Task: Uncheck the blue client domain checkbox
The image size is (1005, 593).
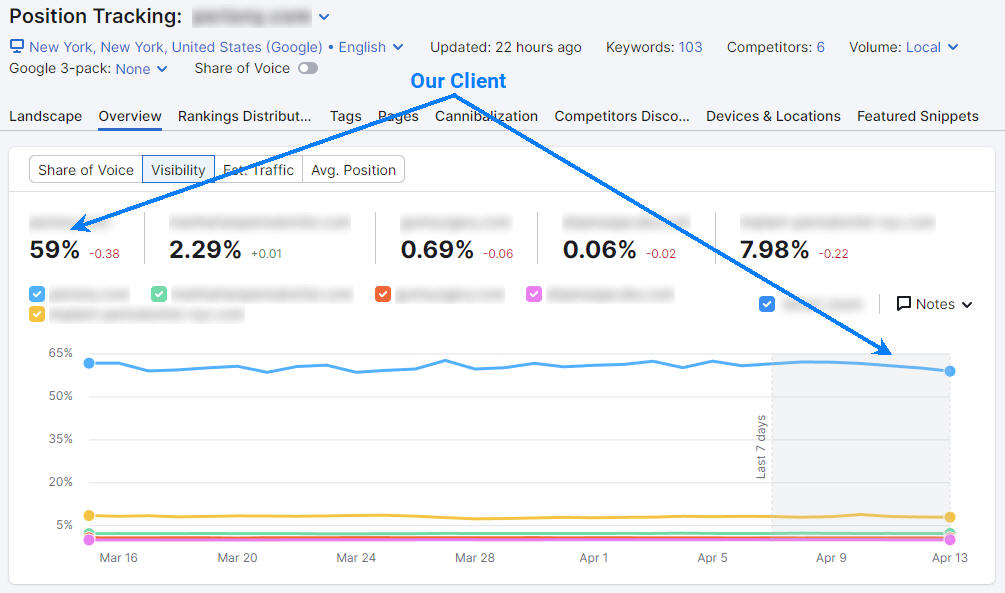Action: (36, 294)
